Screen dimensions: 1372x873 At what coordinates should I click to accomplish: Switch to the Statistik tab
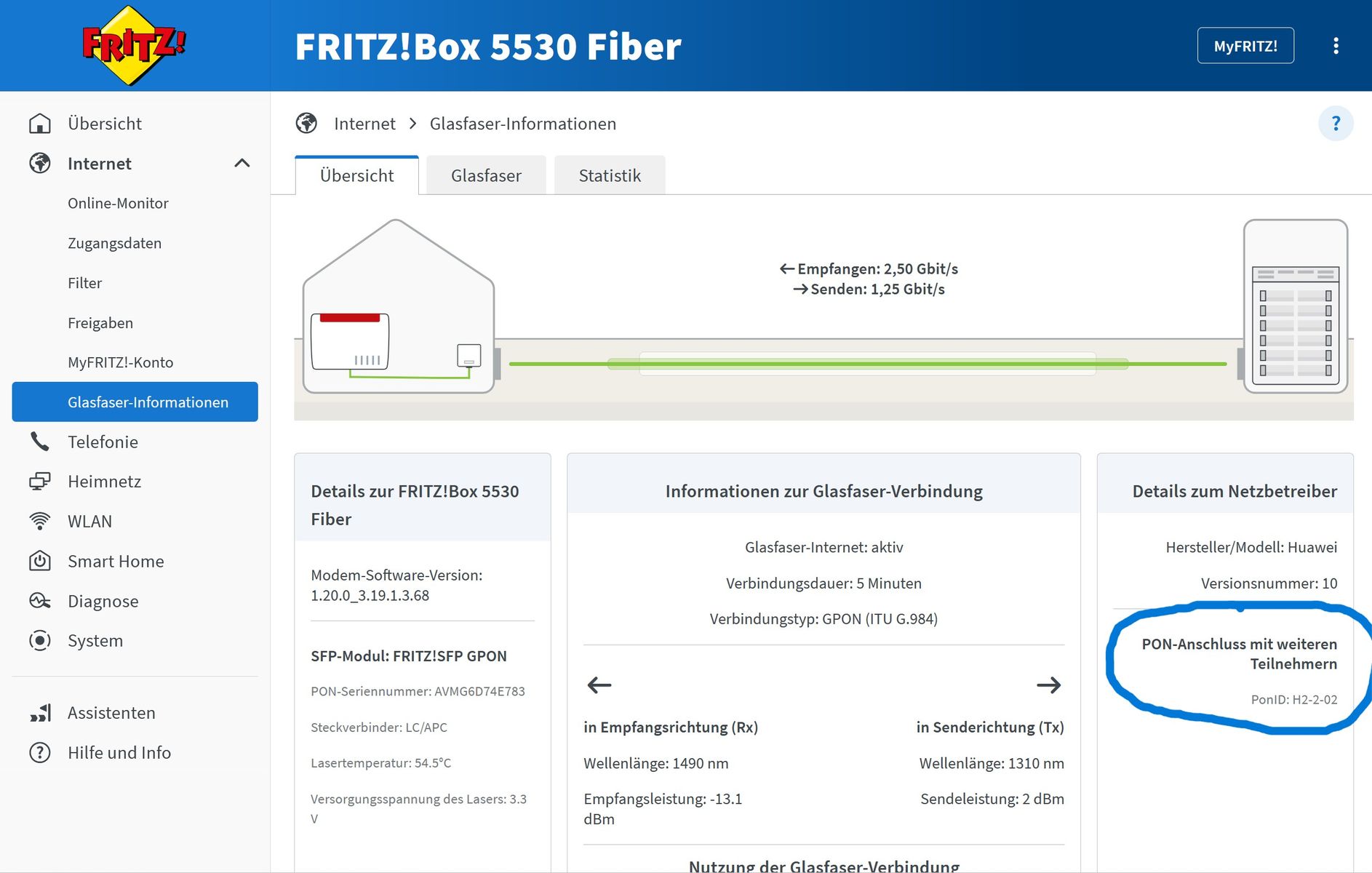tap(610, 175)
